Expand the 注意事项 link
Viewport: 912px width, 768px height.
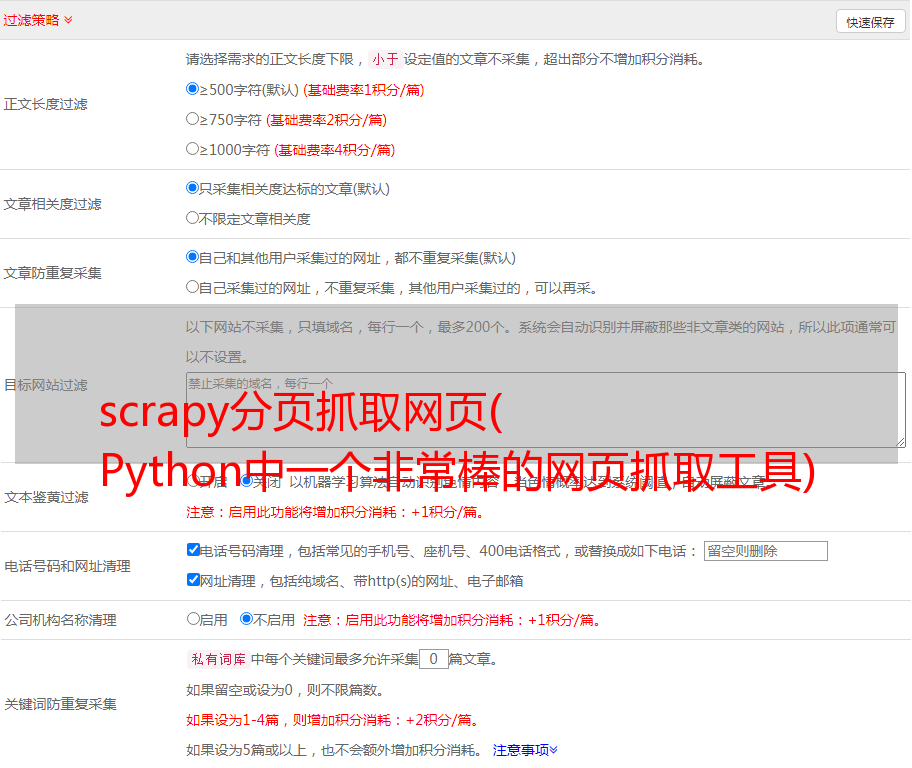click(x=525, y=750)
